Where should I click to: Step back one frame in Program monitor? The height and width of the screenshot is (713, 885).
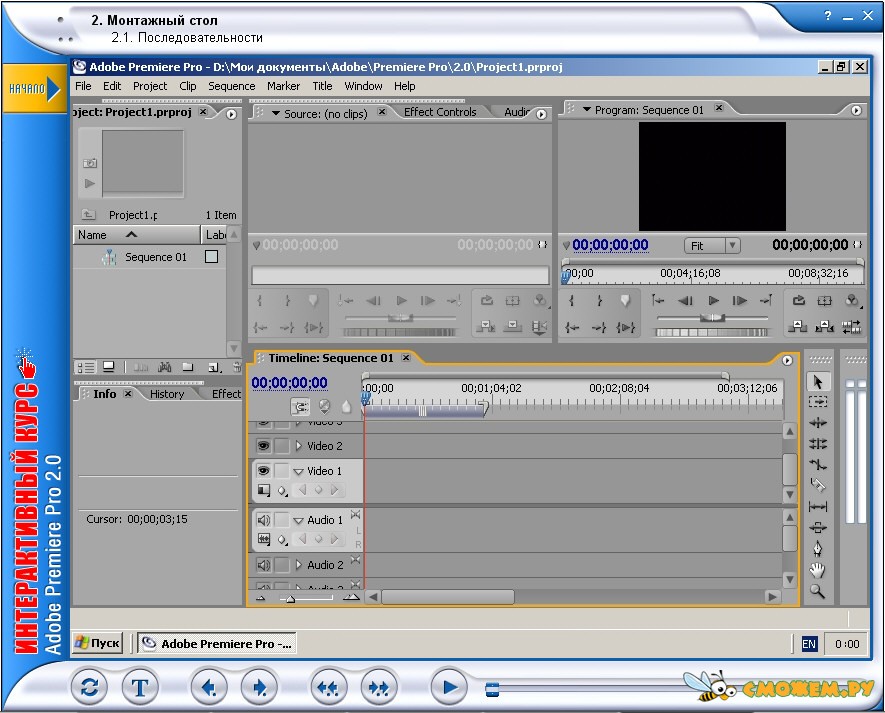[x=685, y=301]
